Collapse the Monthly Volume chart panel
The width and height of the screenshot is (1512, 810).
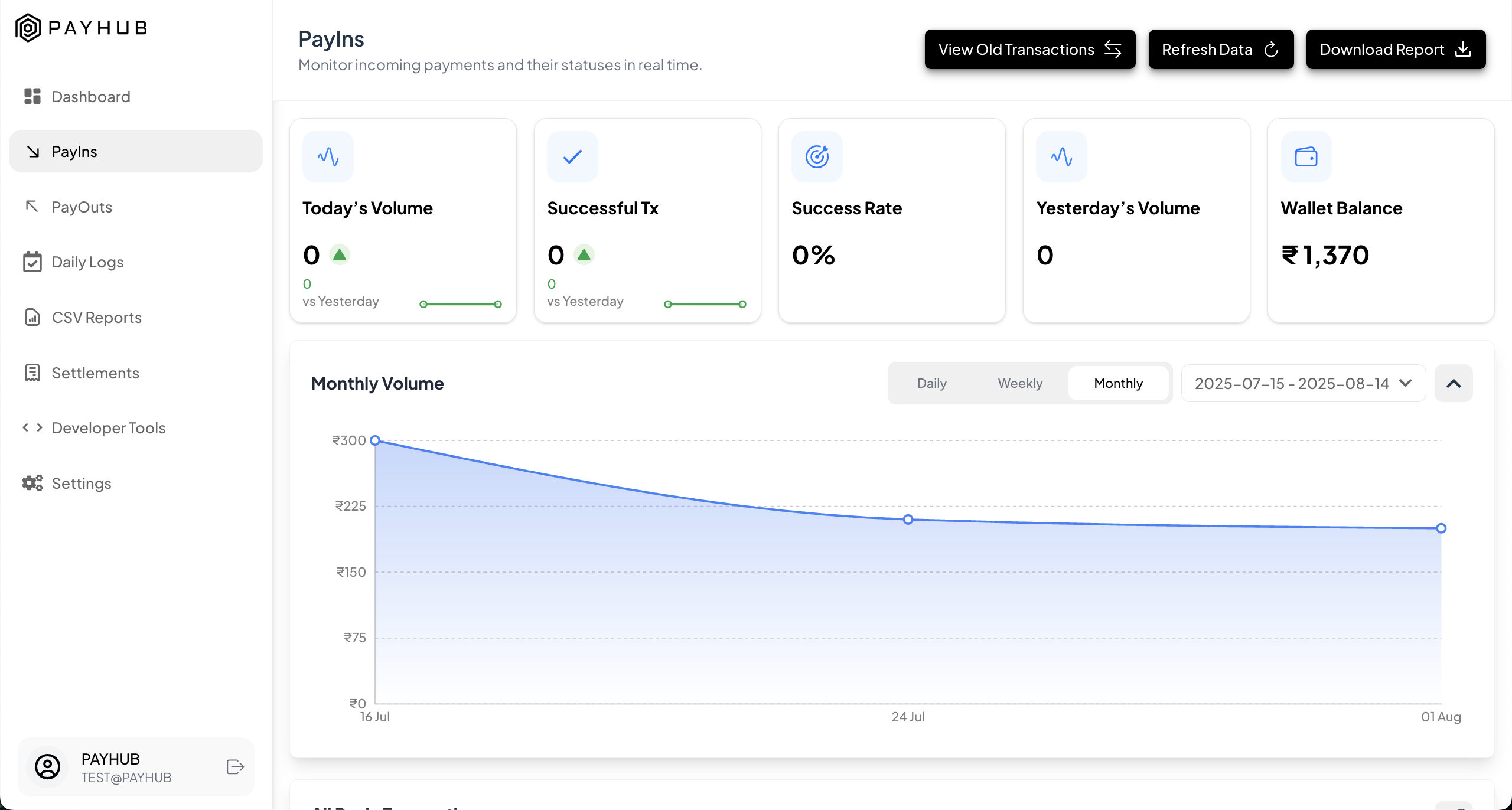(1454, 383)
